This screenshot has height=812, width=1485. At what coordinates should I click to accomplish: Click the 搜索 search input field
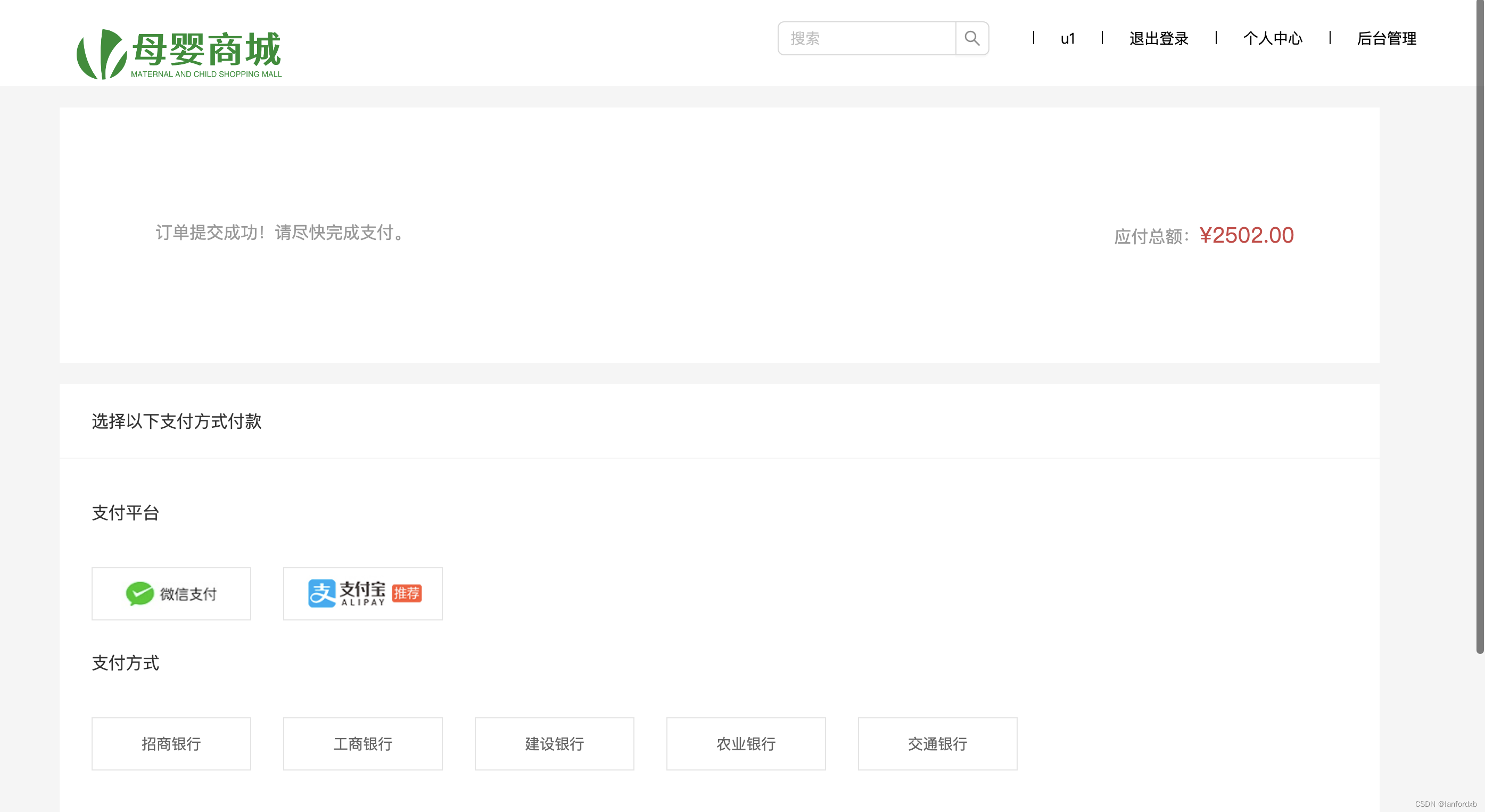tap(867, 39)
